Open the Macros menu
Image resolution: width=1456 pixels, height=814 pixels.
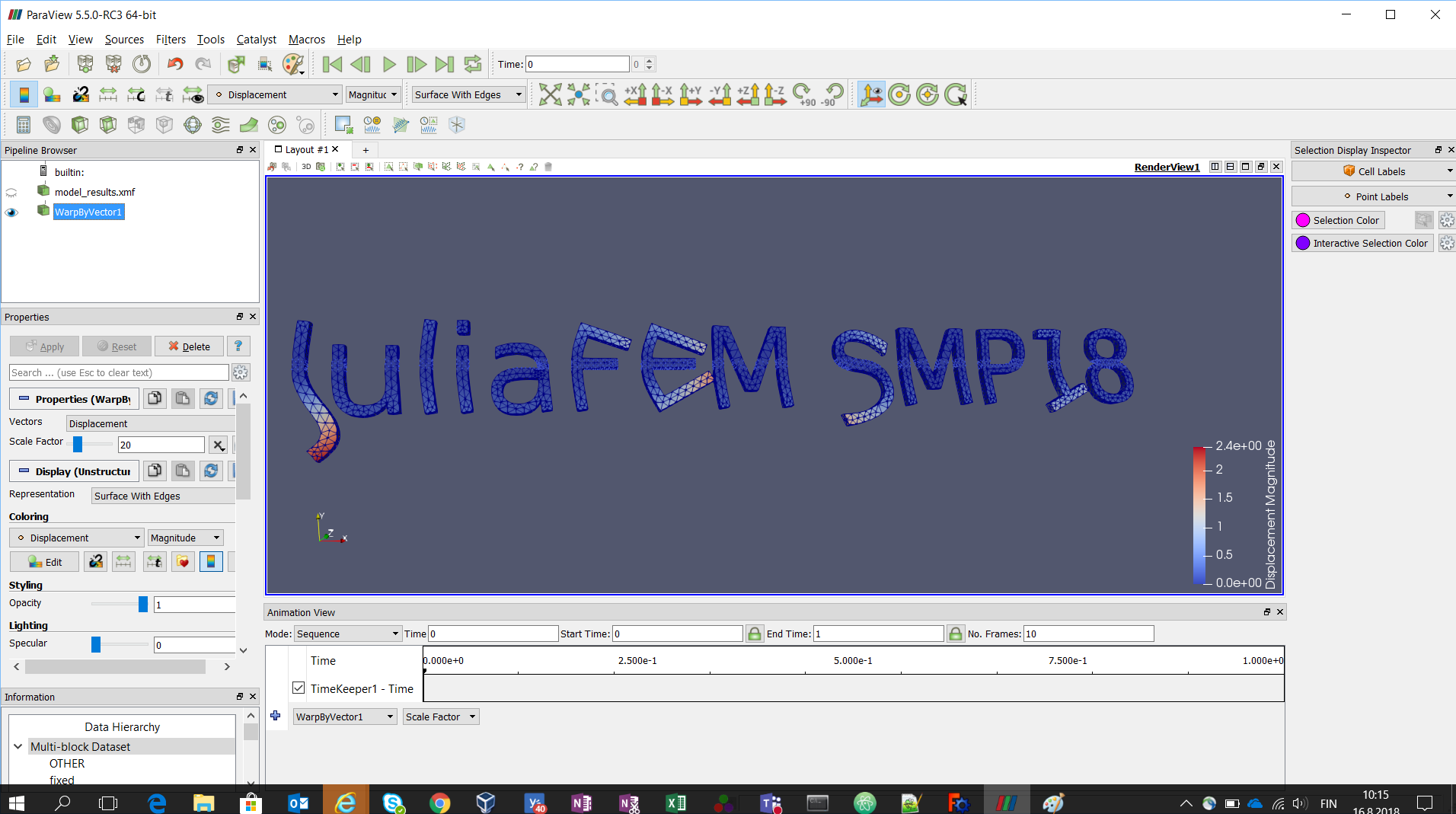pyautogui.click(x=307, y=40)
